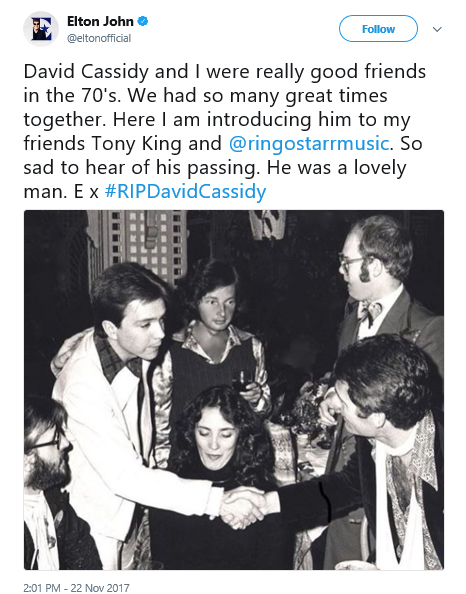Viewport: 466px width, 594px height.
Task: Expand the tweet options chevron
Action: click(437, 29)
